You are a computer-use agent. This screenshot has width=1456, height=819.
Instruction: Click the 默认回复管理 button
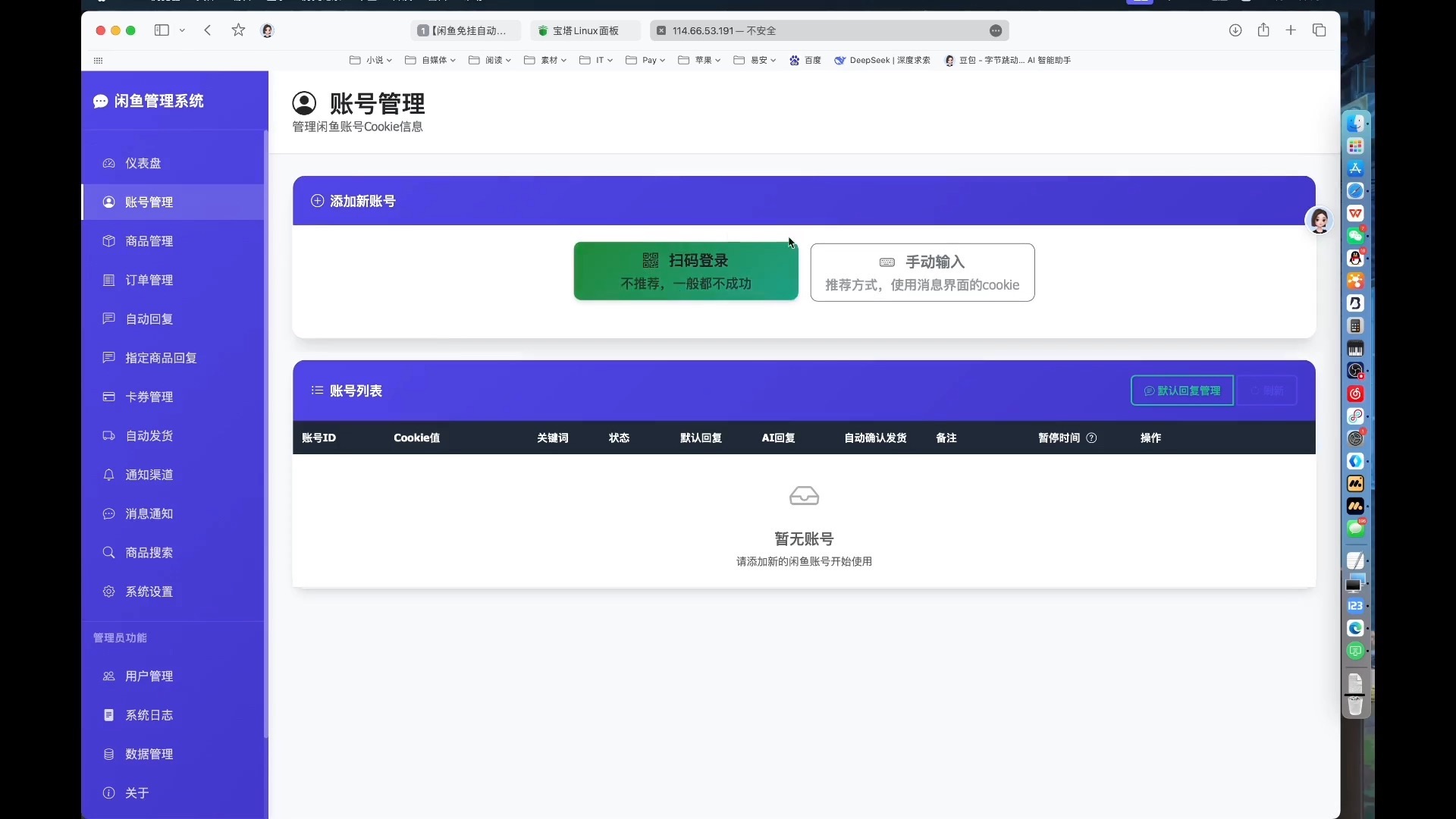(1181, 391)
